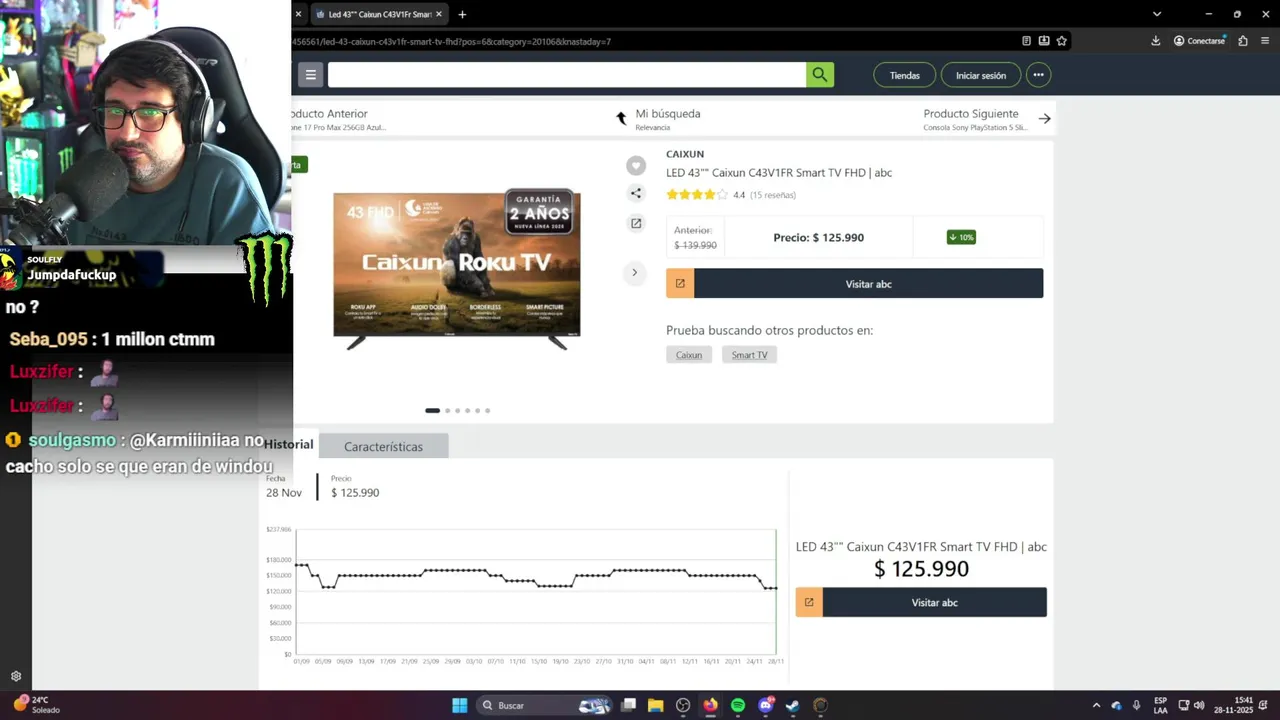Image resolution: width=1280 pixels, height=720 pixels.
Task: Open the Tiendas page
Action: (x=905, y=75)
